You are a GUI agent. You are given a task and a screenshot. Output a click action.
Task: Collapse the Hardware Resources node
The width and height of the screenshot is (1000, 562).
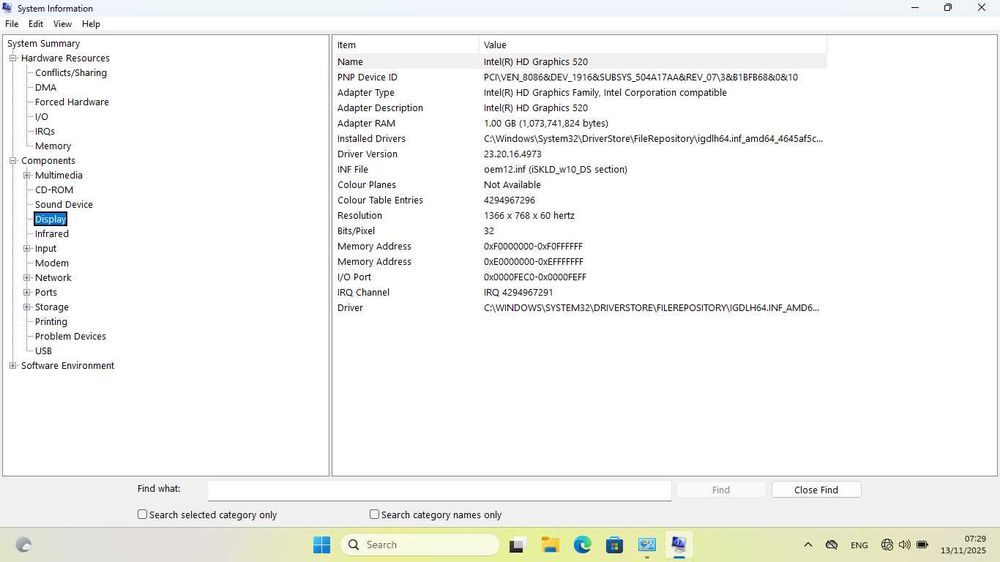[x=13, y=58]
